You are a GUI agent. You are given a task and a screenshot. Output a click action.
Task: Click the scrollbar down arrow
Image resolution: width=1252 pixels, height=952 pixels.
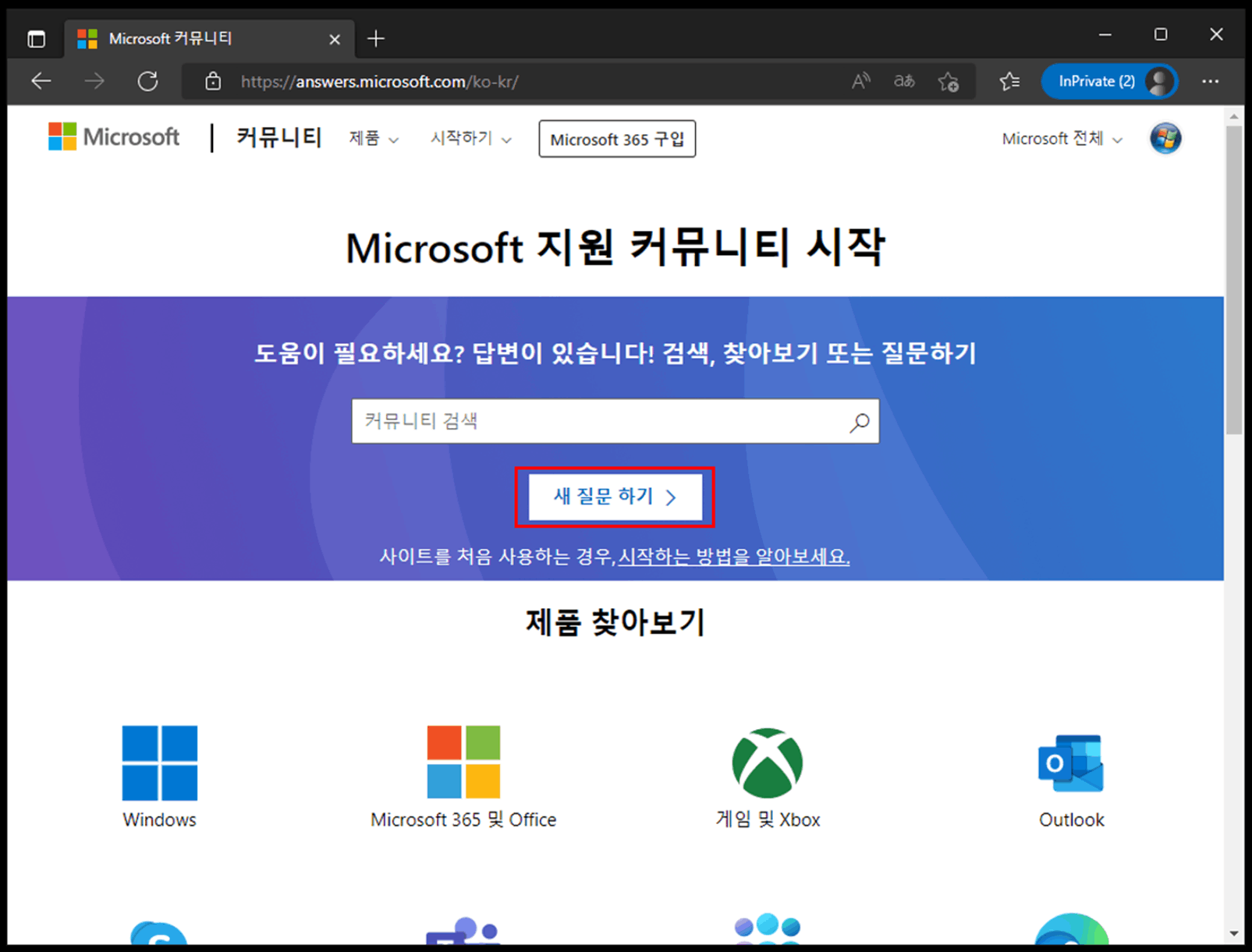[x=1233, y=933]
